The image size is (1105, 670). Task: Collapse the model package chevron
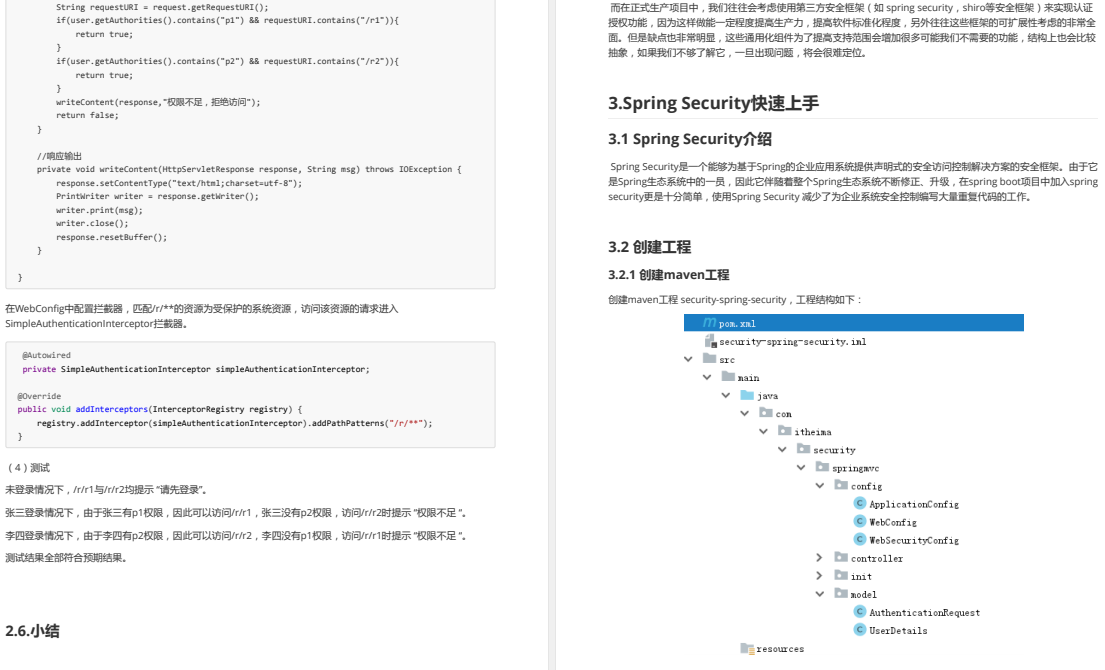pos(820,594)
